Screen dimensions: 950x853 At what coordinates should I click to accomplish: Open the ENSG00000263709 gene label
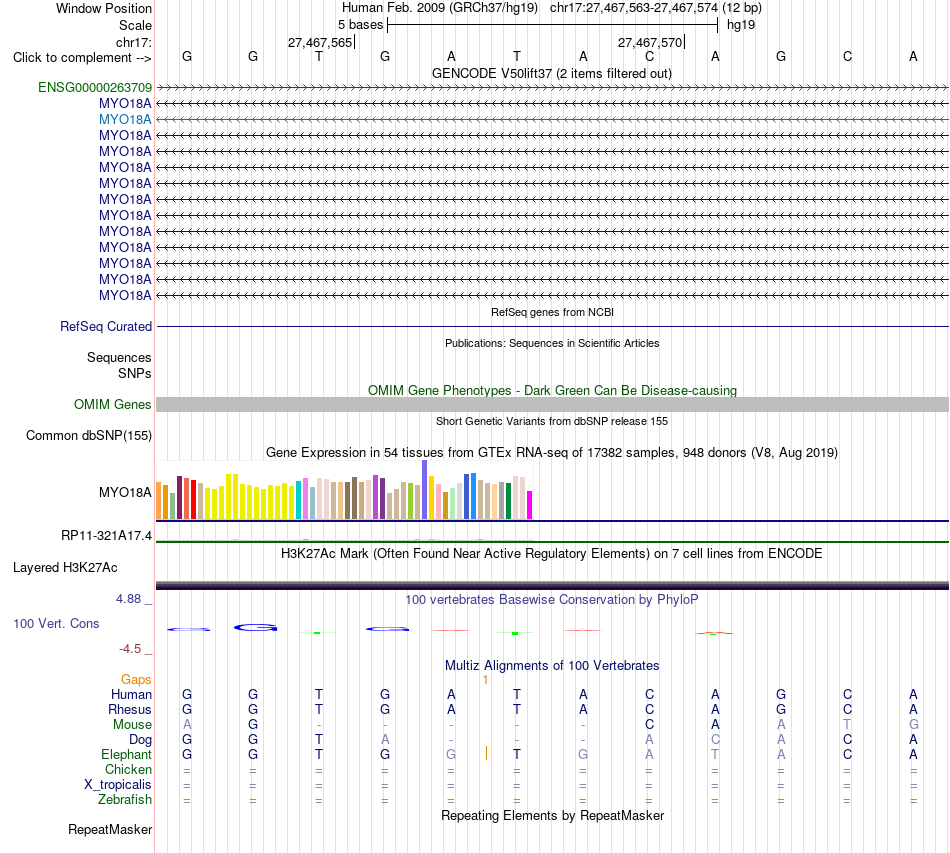click(95, 87)
